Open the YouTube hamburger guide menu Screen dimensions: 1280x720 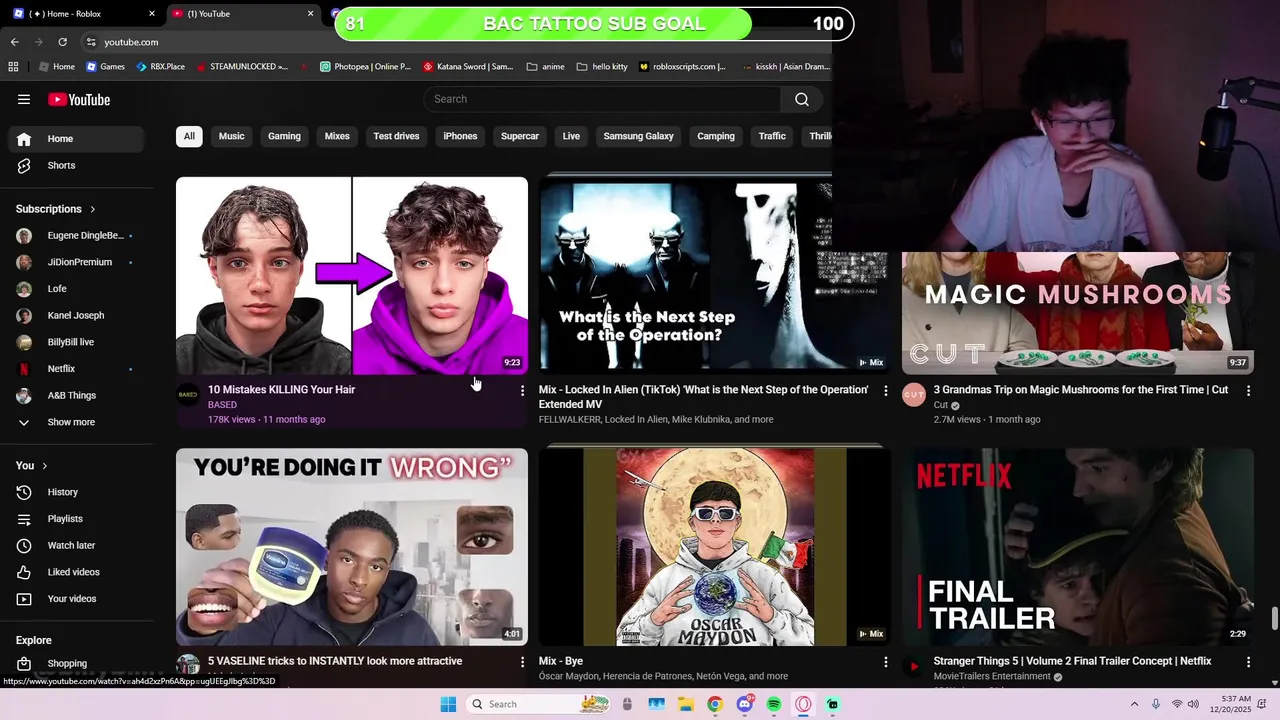24,99
